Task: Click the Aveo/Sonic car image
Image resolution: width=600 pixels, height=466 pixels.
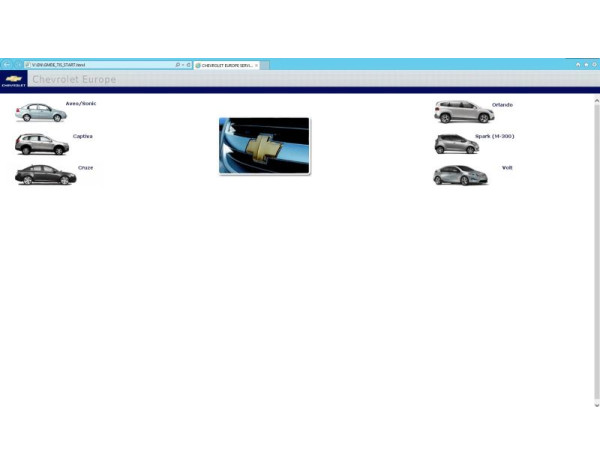Action: tap(40, 112)
